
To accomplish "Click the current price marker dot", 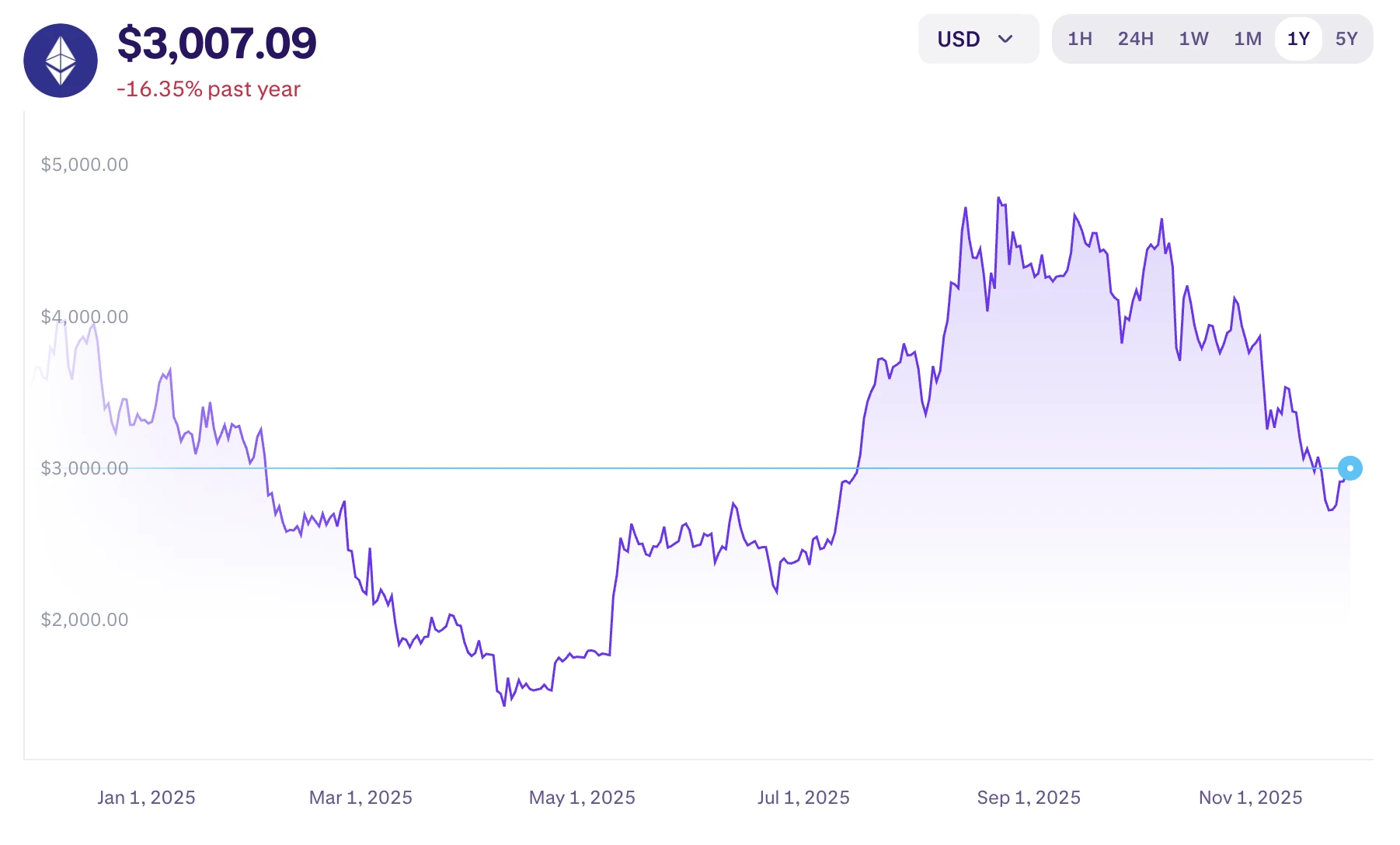I will point(1350,468).
